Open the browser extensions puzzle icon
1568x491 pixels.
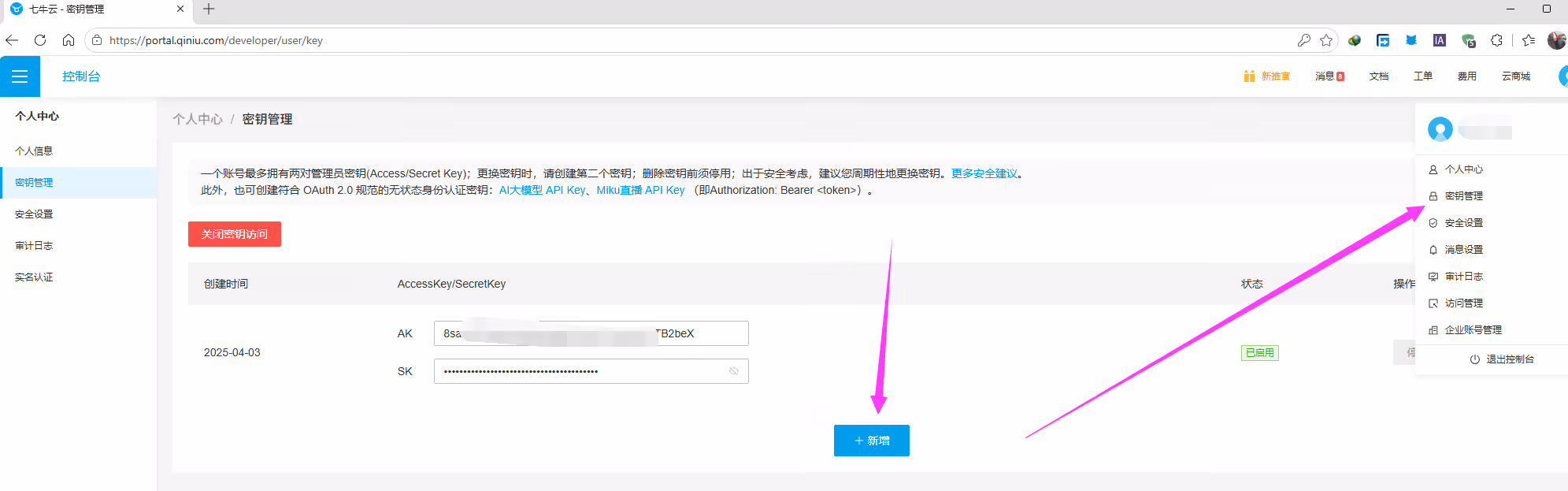tap(1496, 40)
